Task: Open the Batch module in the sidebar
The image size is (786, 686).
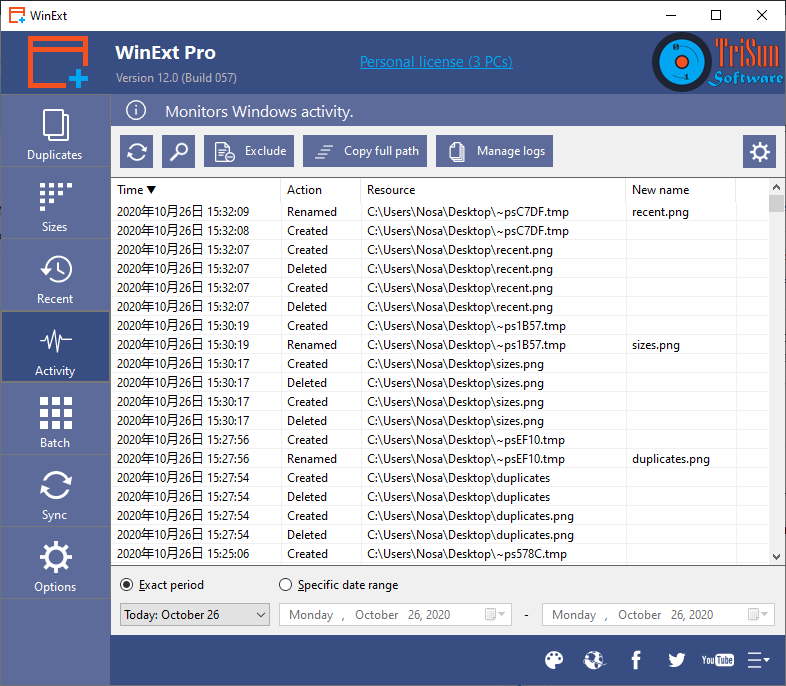Action: click(x=55, y=419)
